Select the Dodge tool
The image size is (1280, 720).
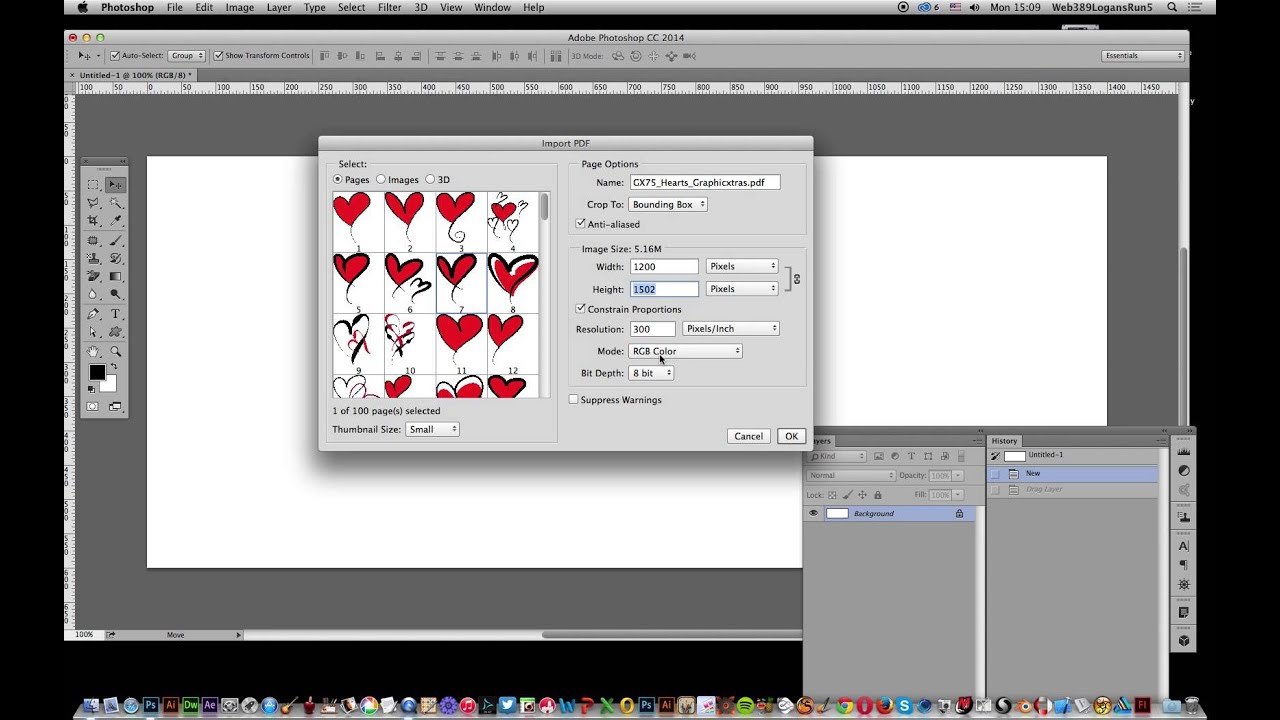(x=116, y=294)
